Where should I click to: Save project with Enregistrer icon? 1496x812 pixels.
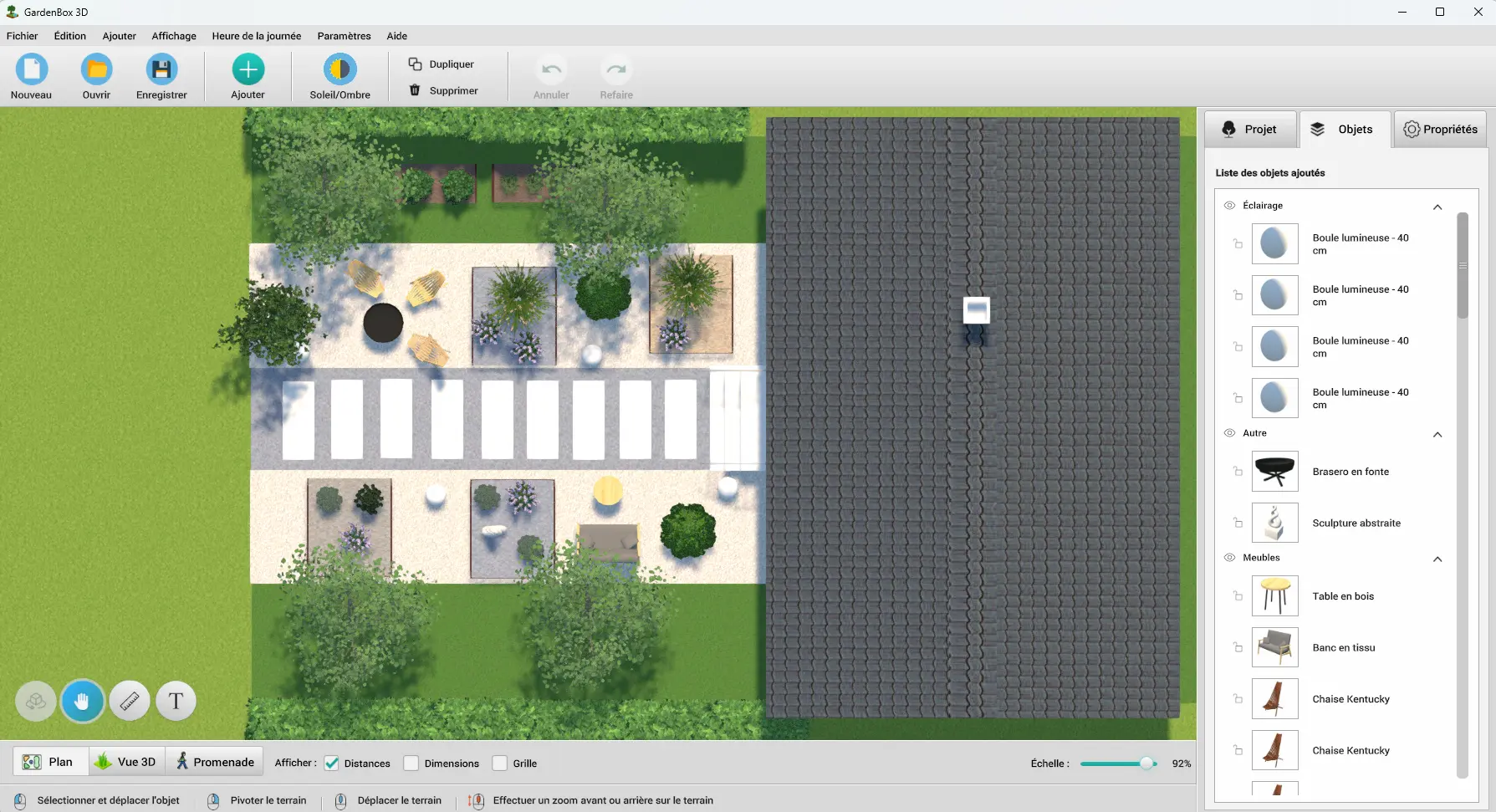click(x=161, y=69)
